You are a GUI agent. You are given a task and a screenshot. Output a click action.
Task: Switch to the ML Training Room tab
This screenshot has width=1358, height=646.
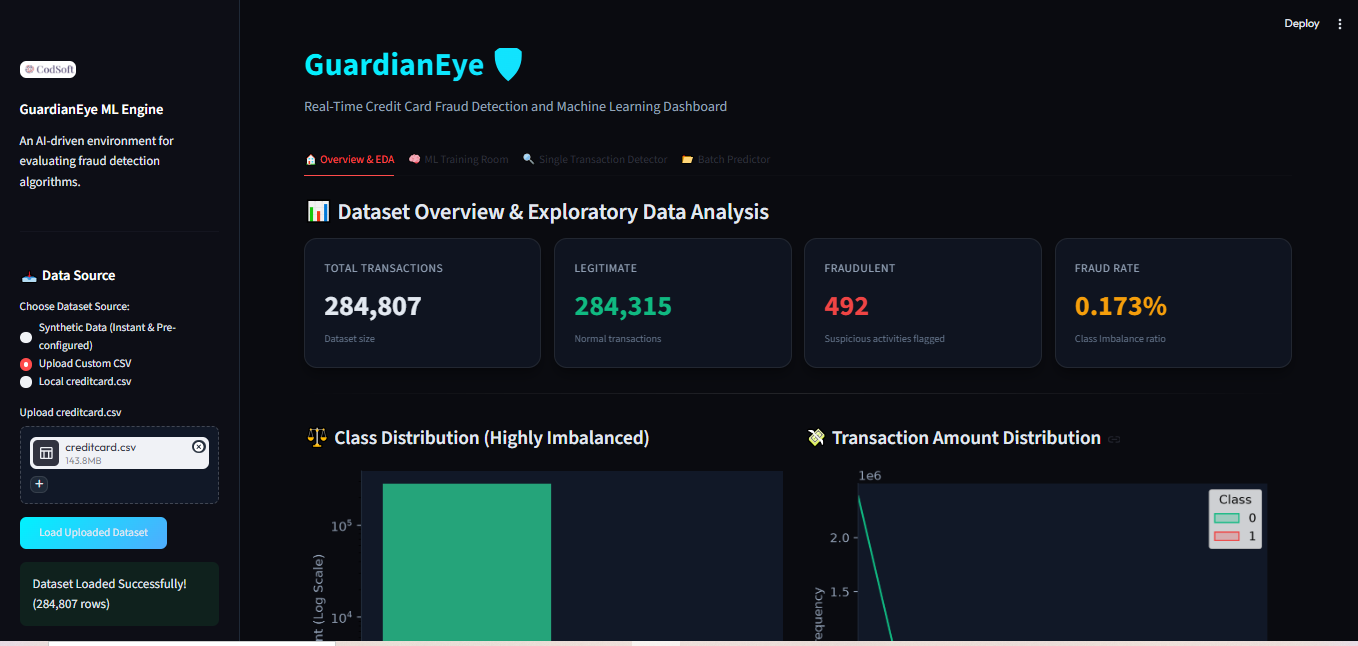coord(458,159)
